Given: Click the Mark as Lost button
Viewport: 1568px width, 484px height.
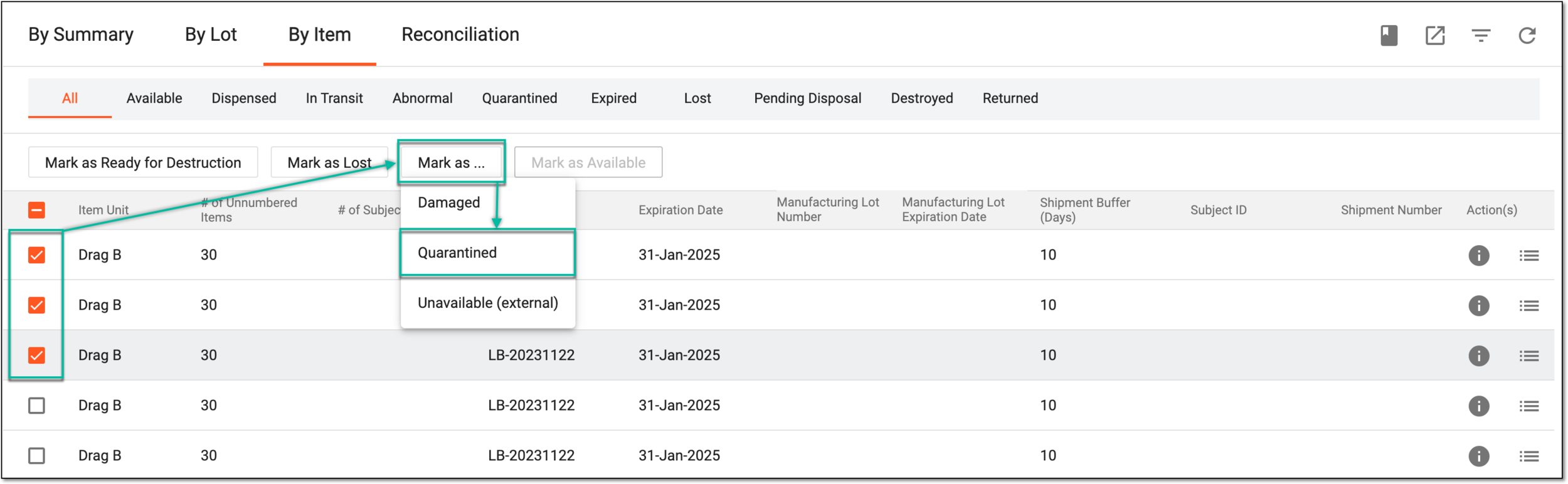Looking at the screenshot, I should point(329,162).
